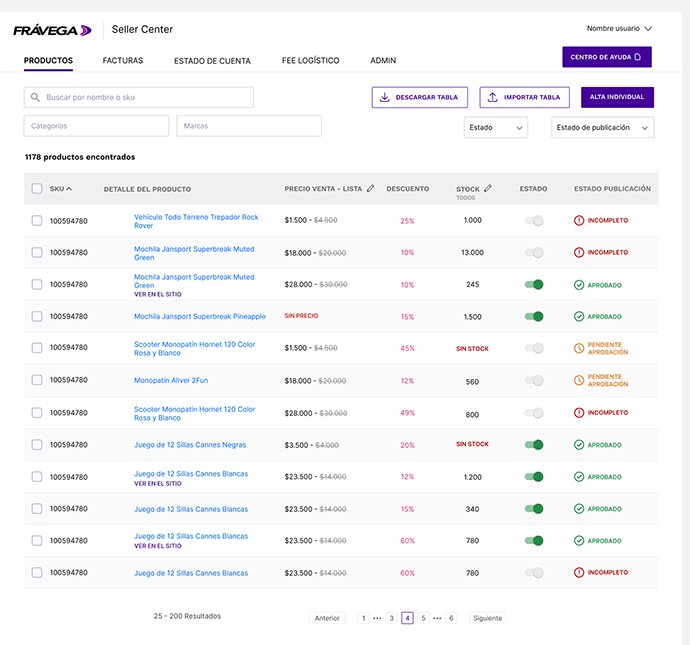The height and width of the screenshot is (645, 690).
Task: Switch to the Productos tab
Action: point(48,61)
